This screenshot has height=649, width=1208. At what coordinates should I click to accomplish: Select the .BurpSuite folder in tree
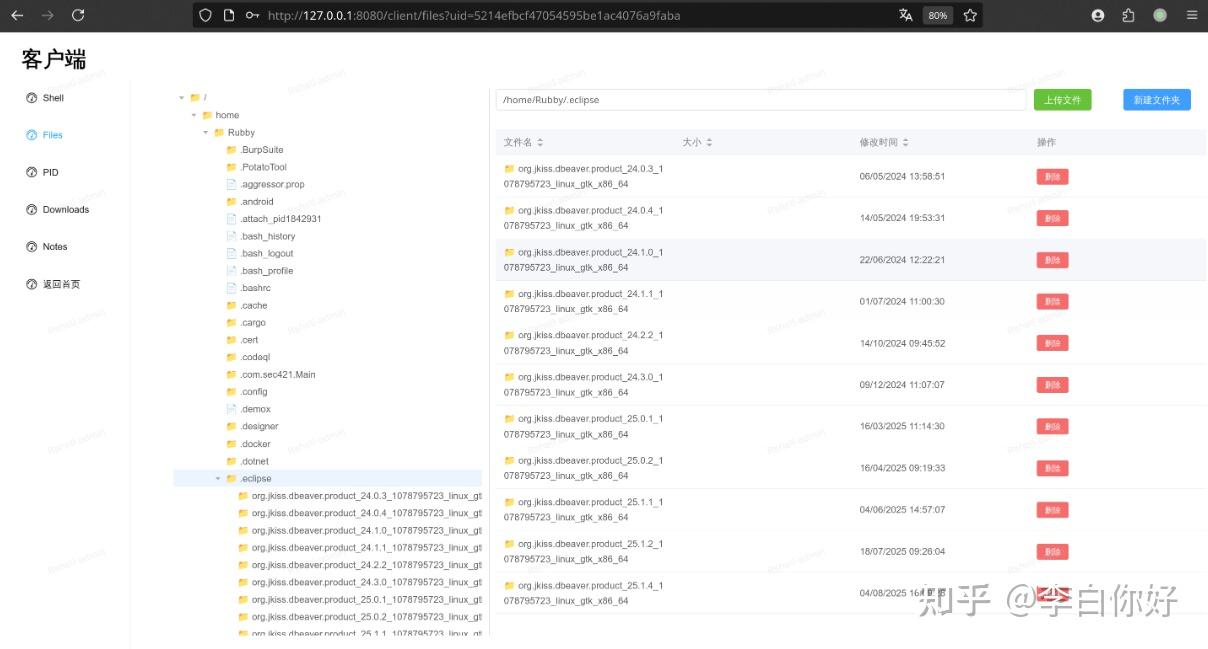pyautogui.click(x=262, y=150)
